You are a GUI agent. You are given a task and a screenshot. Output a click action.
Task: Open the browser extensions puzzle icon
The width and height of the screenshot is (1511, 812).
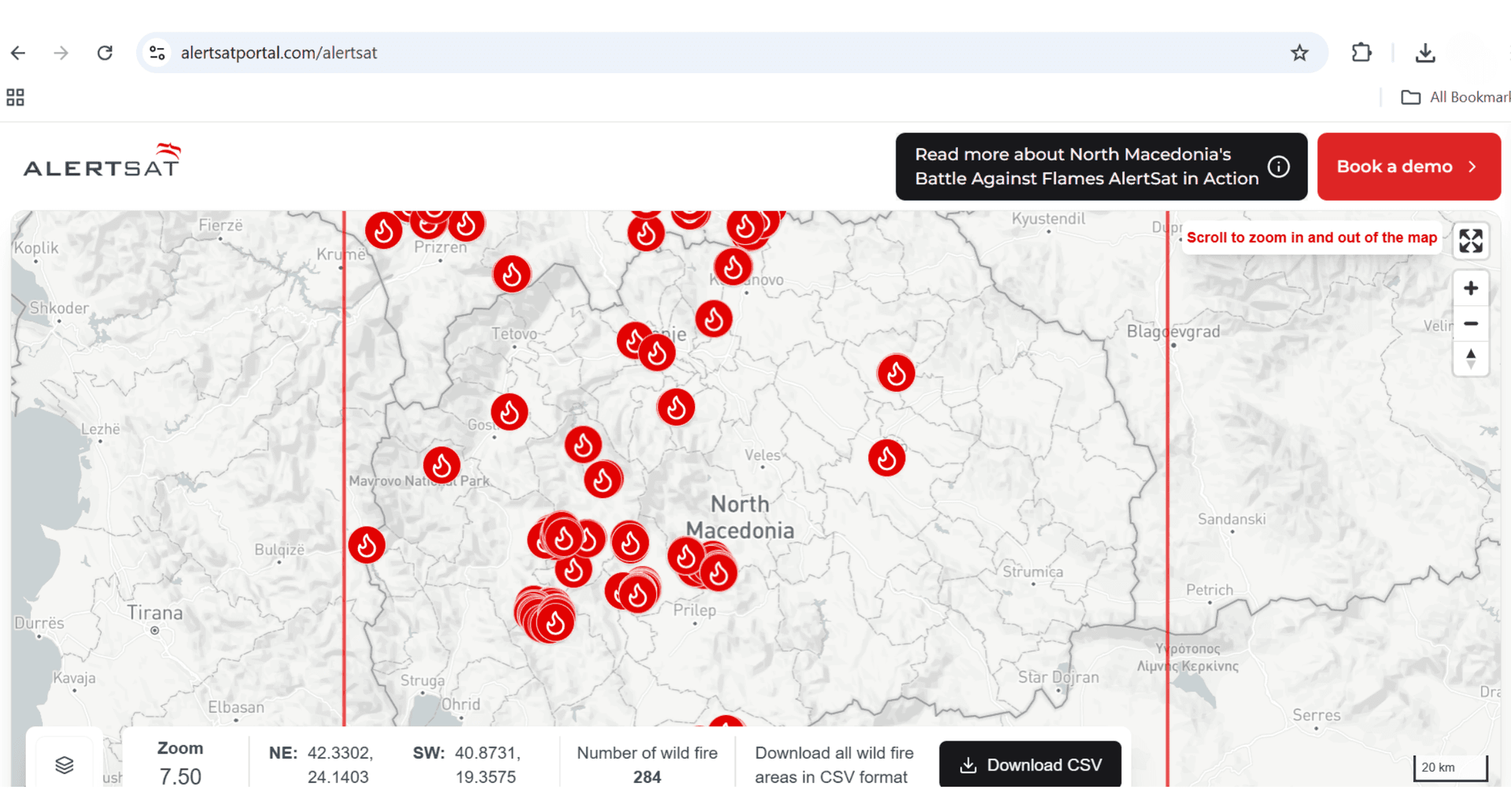point(1361,52)
